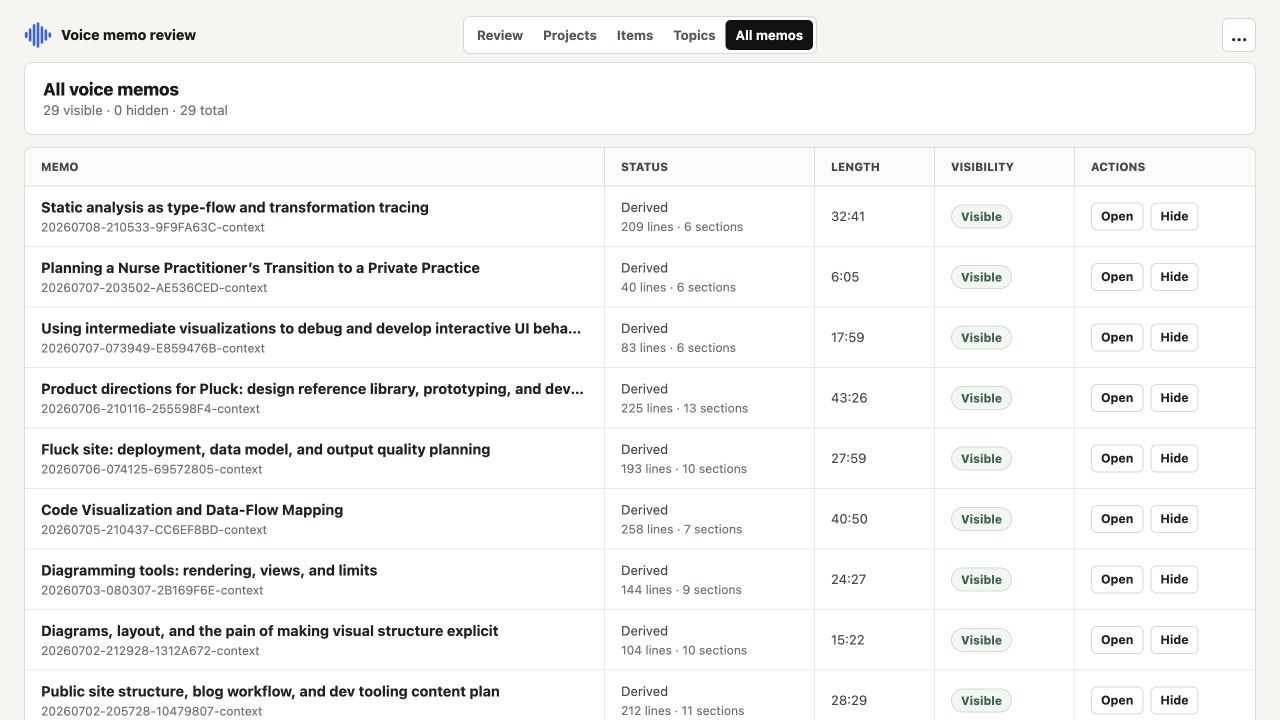Select memo title Diagramming tools: rendering, views

pyautogui.click(x=209, y=570)
